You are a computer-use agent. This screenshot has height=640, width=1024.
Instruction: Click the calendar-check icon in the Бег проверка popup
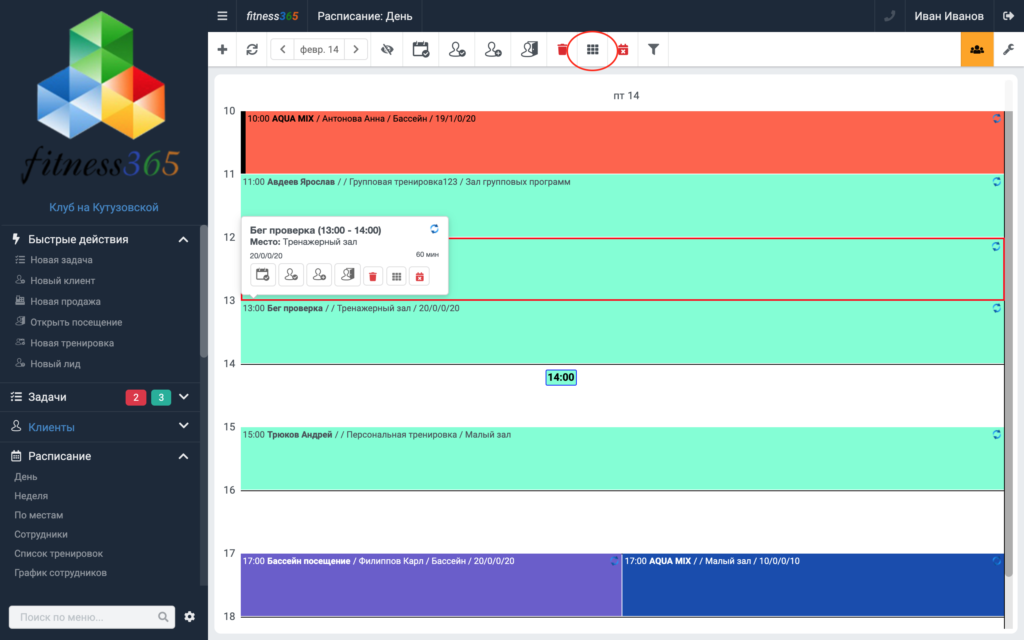point(263,275)
